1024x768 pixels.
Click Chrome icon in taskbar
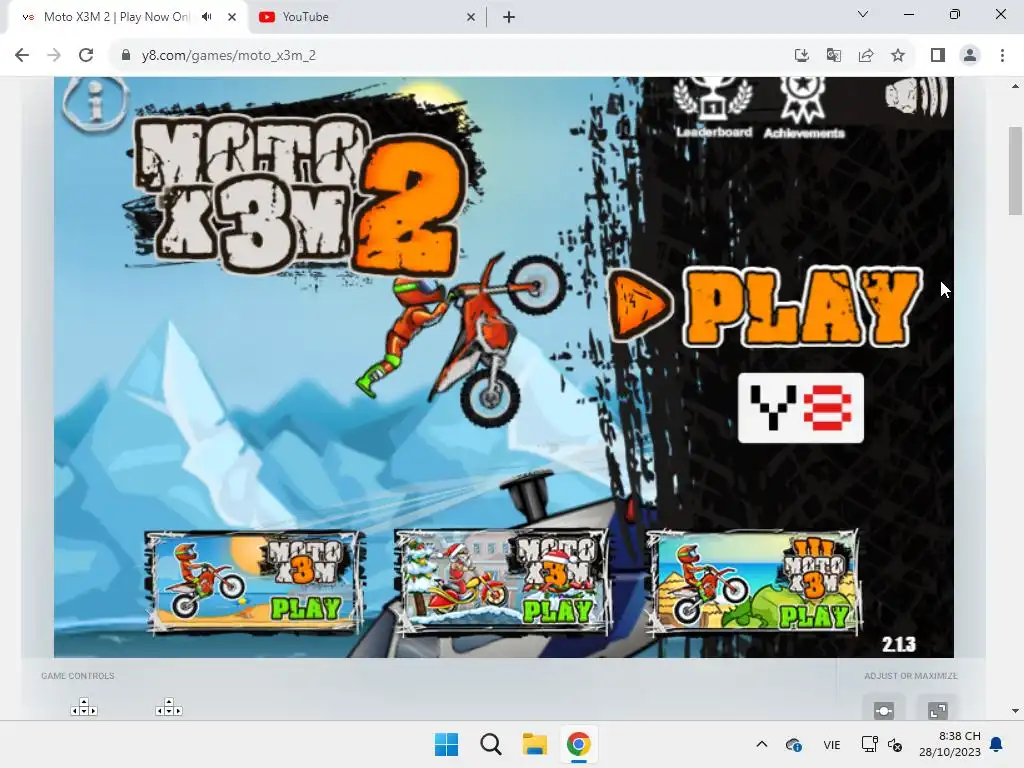(x=578, y=744)
